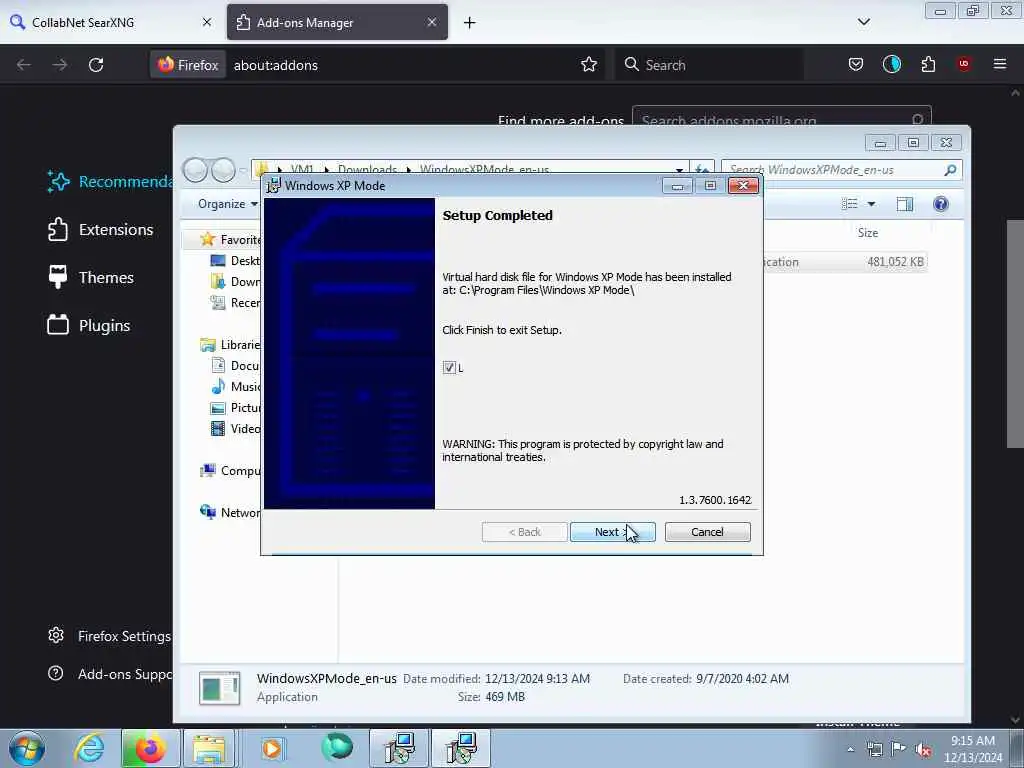Select Recent Places in Explorer pane

coord(235,302)
